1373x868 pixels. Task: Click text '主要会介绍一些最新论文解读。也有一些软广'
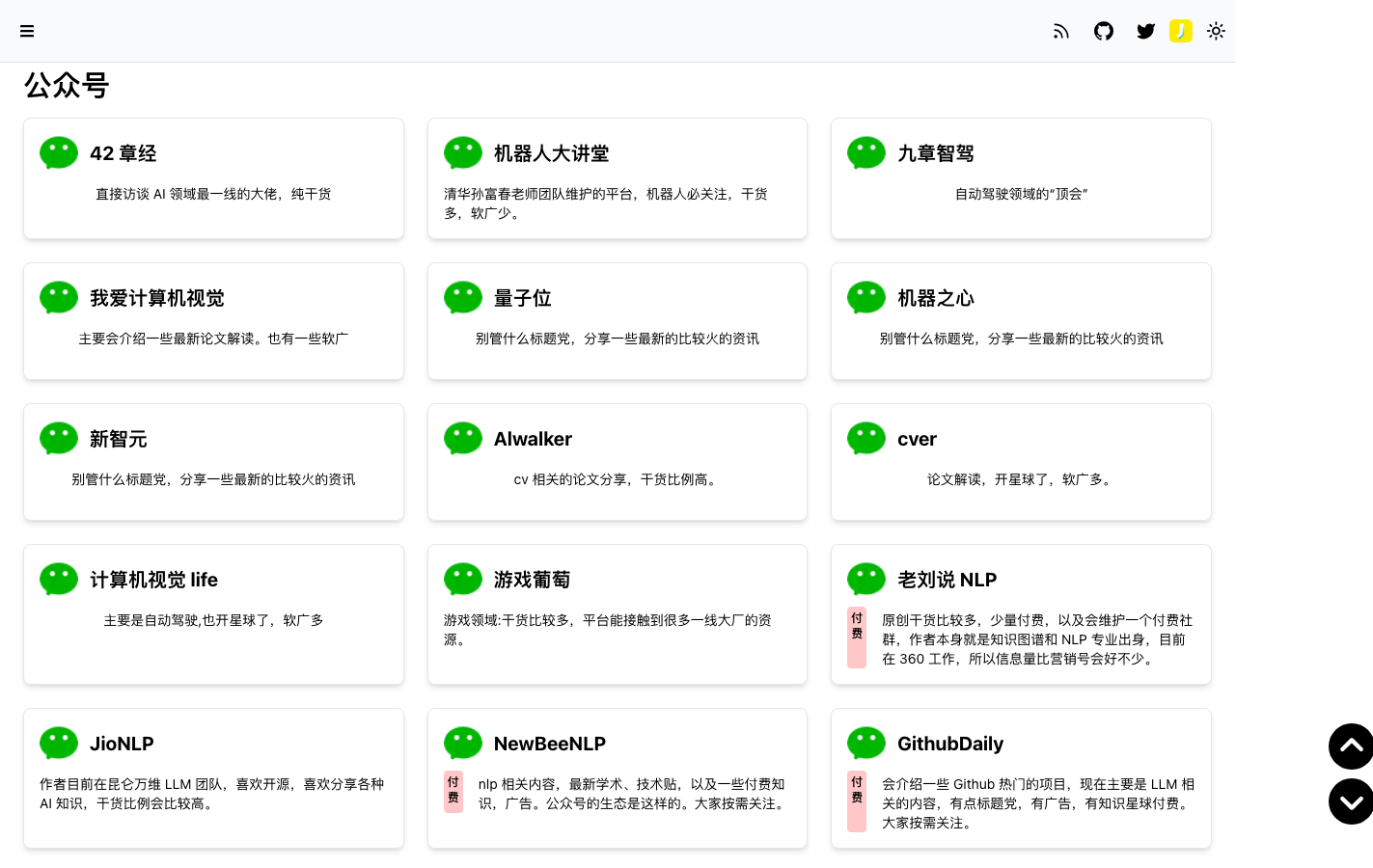click(213, 339)
